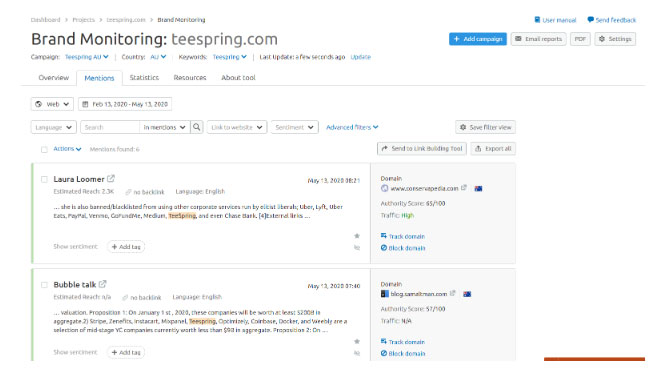This screenshot has width=665, height=383.
Task: Track domain www.conservapedia.com
Action: click(403, 236)
